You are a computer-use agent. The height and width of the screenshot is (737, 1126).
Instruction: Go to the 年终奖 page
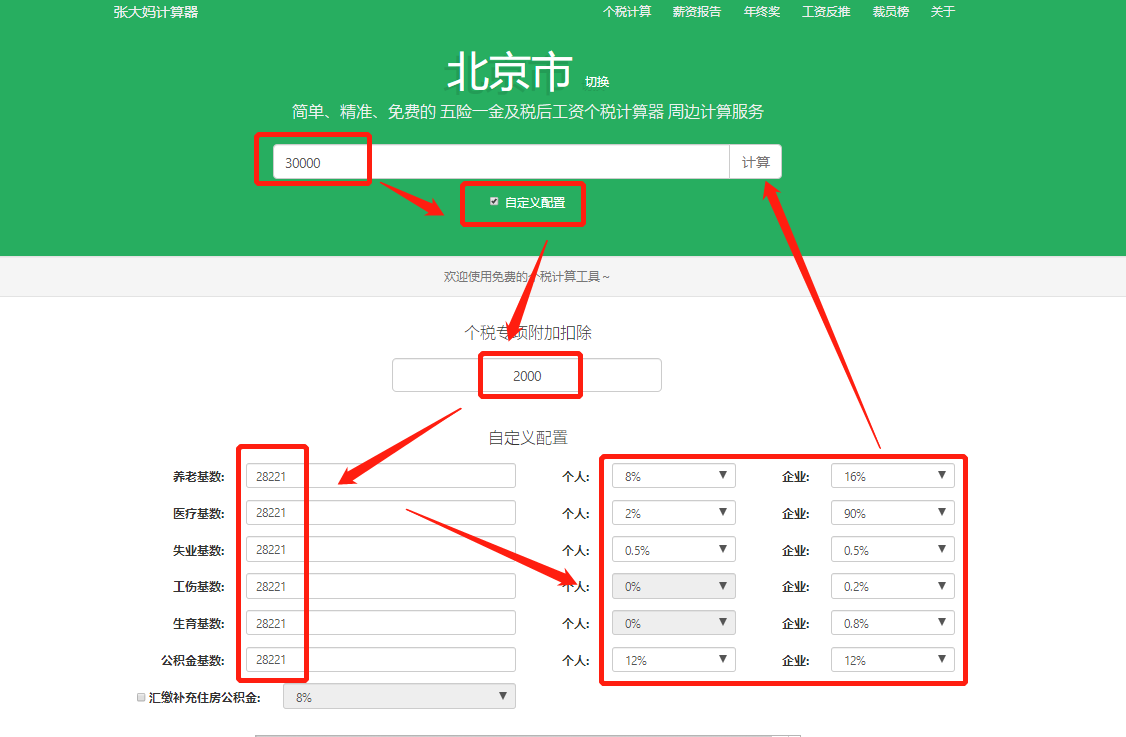point(762,11)
